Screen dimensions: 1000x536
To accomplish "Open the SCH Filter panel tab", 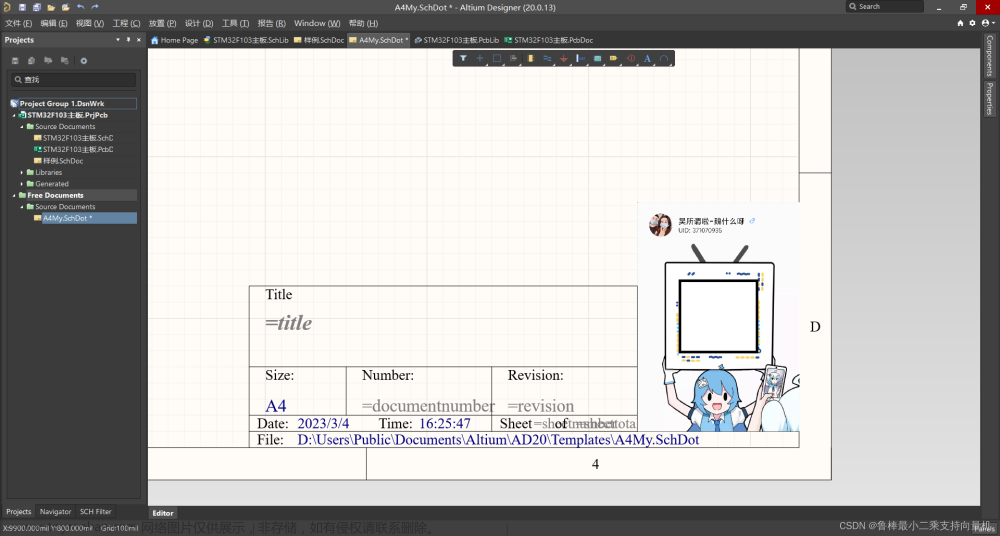I will coord(96,512).
